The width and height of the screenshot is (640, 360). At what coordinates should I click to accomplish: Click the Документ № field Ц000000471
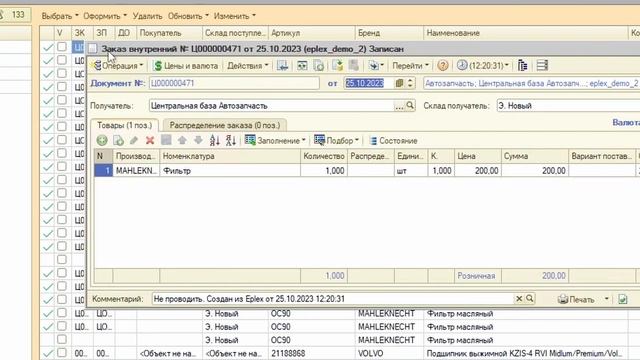[x=234, y=83]
